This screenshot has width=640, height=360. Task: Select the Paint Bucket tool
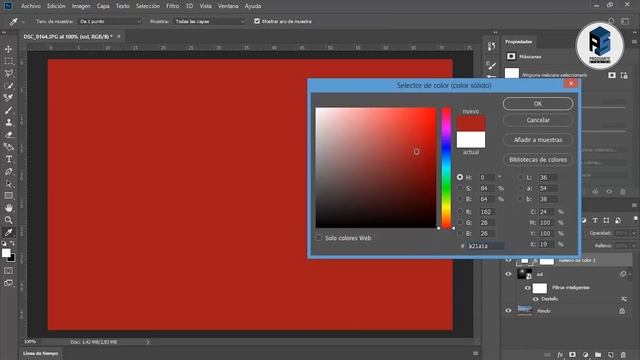pyautogui.click(x=8, y=147)
